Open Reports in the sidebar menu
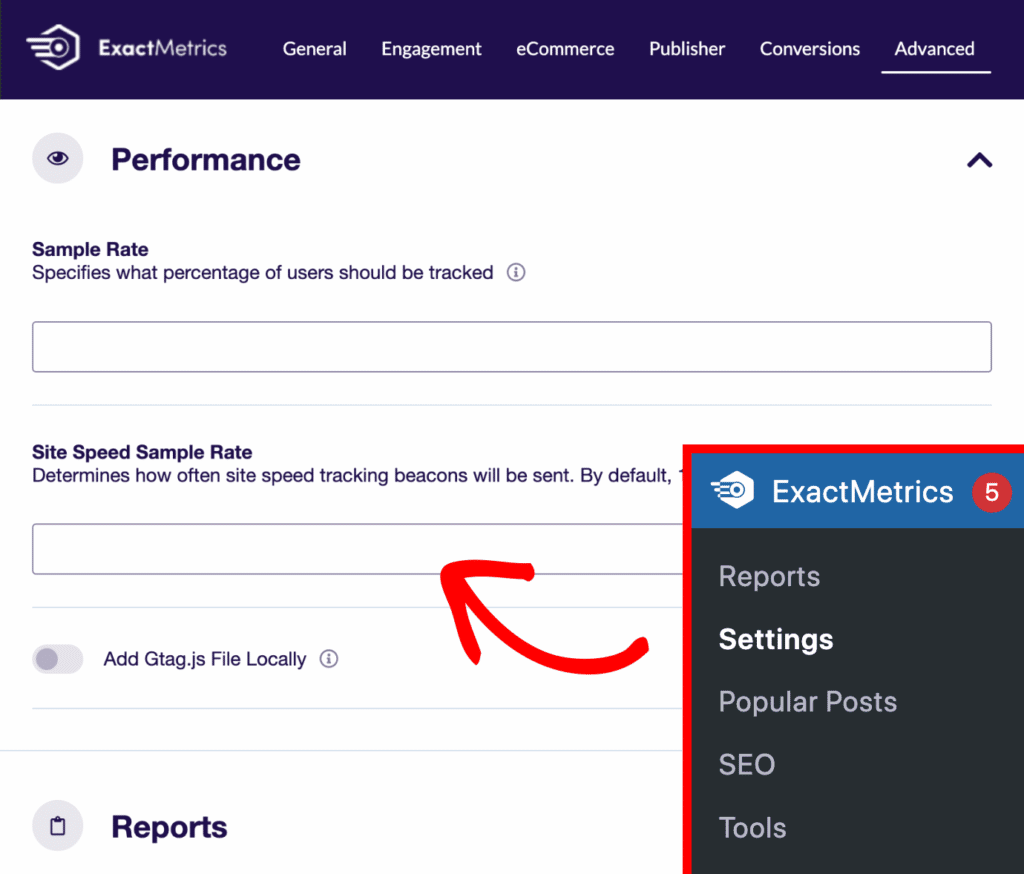1024x874 pixels. (769, 577)
